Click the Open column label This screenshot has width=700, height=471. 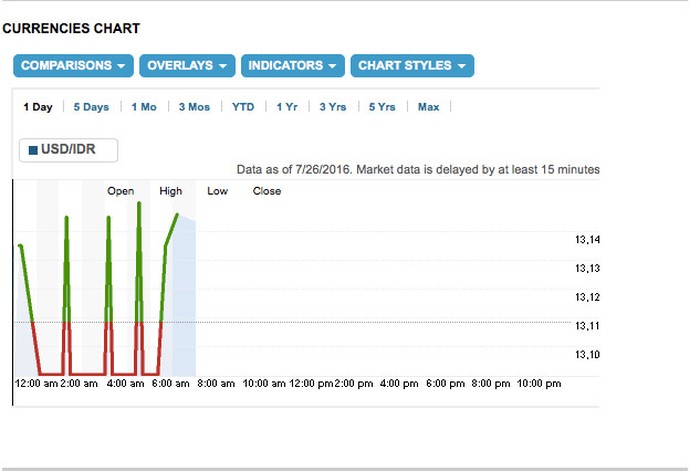click(120, 191)
